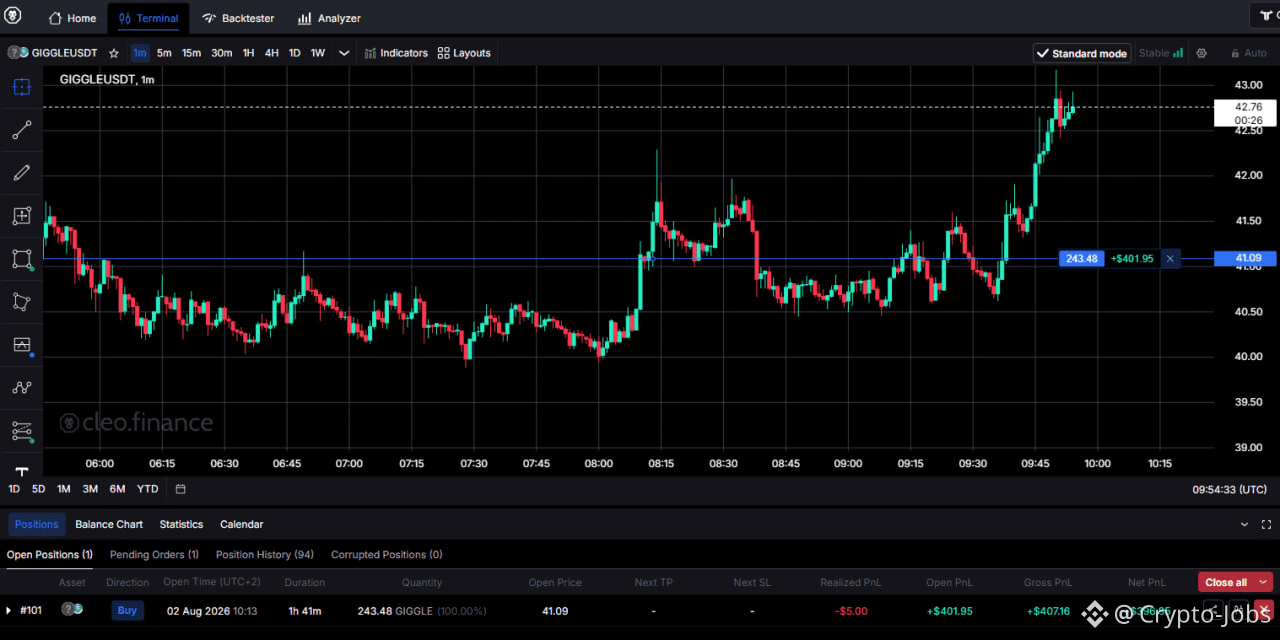
Task: Set chart range to 1D at bottom
Action: pyautogui.click(x=14, y=489)
